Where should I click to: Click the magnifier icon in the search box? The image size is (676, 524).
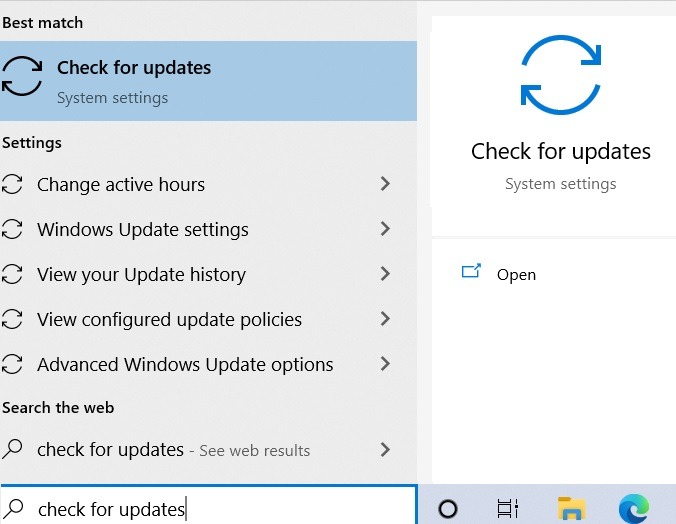point(15,508)
